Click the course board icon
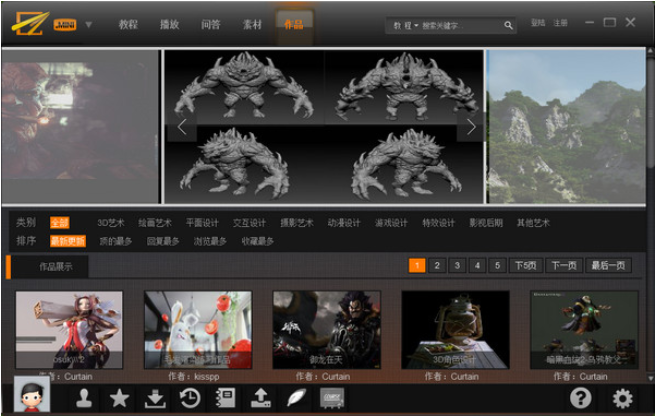The width and height of the screenshot is (657, 416). pyautogui.click(x=332, y=398)
